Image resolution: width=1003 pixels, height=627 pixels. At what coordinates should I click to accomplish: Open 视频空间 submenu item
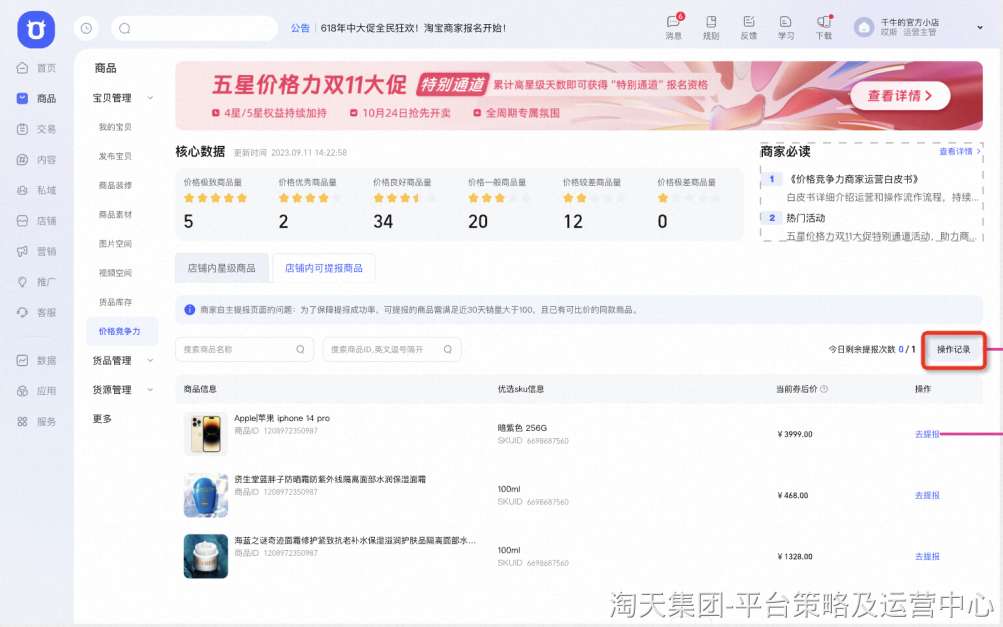point(115,273)
